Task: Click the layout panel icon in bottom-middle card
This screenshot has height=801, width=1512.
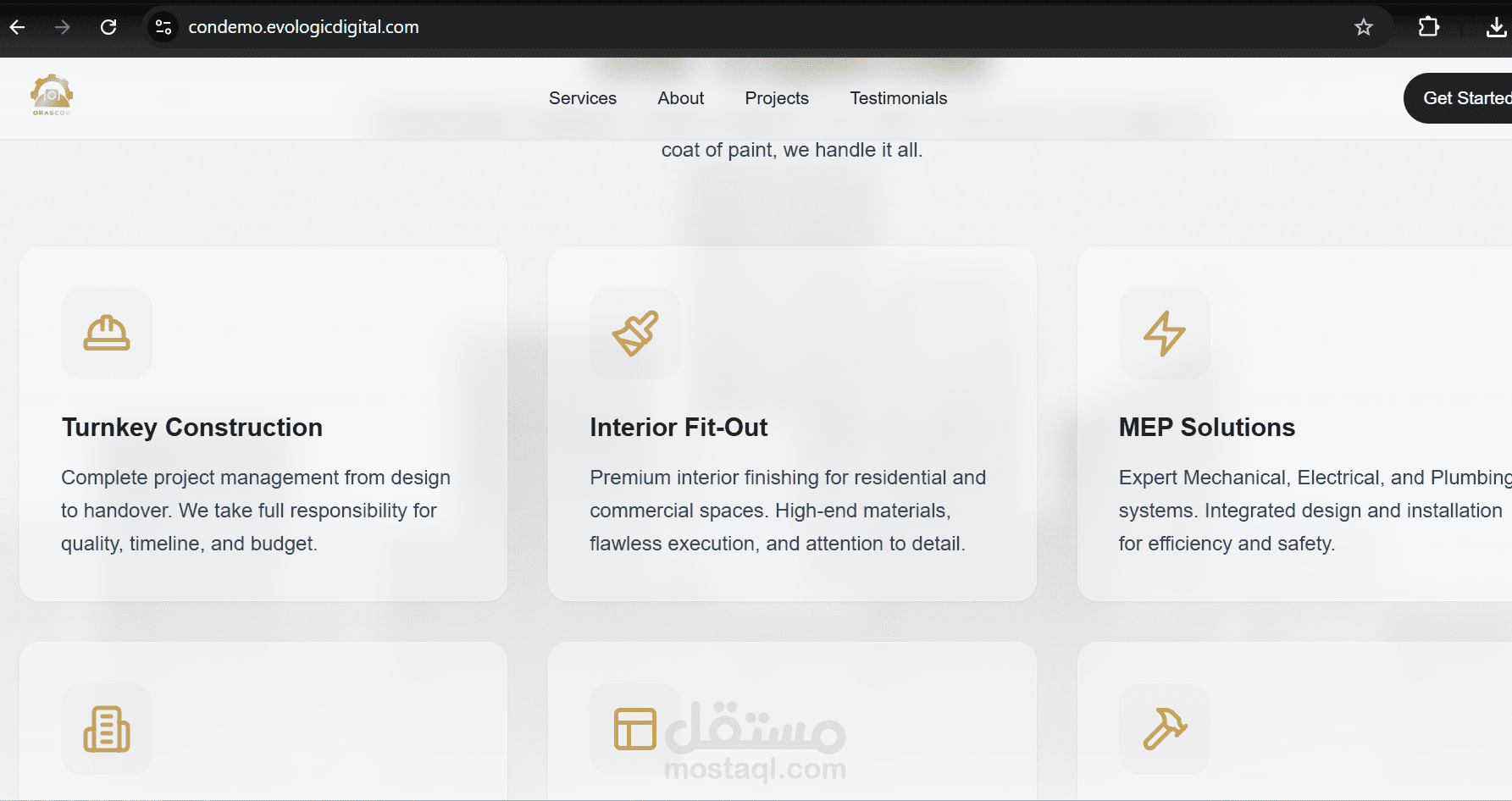Action: coord(635,729)
